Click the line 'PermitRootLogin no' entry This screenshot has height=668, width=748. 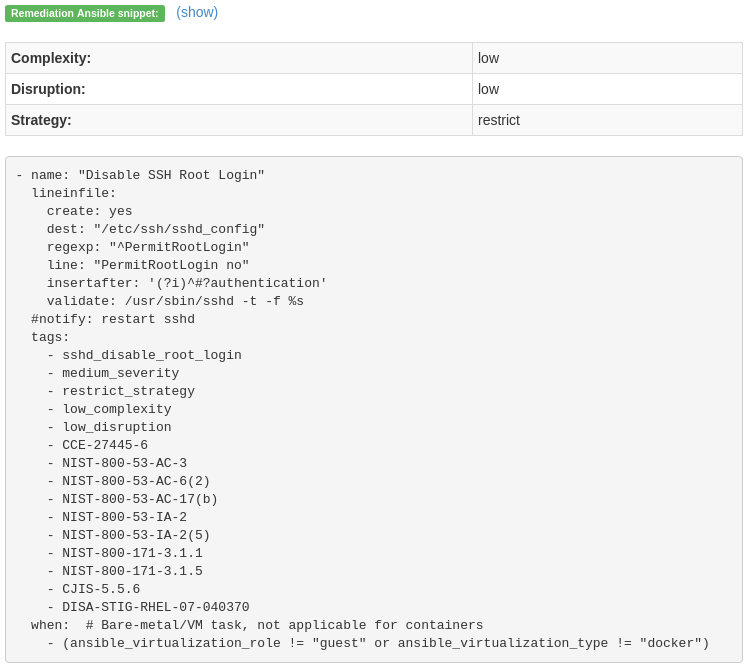(148, 265)
